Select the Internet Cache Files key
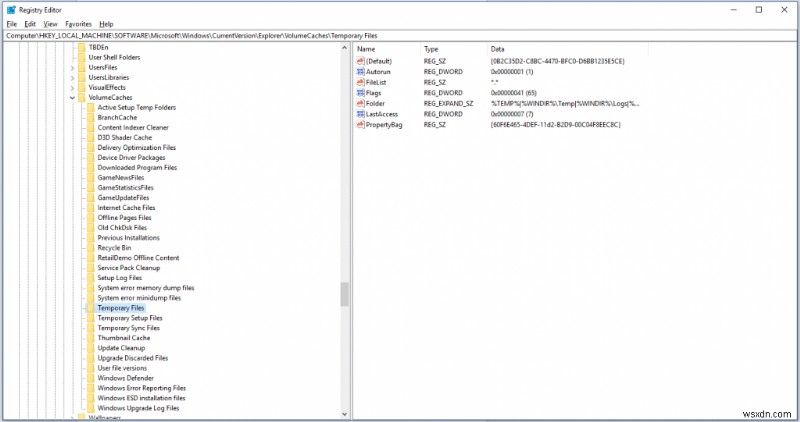 click(127, 208)
